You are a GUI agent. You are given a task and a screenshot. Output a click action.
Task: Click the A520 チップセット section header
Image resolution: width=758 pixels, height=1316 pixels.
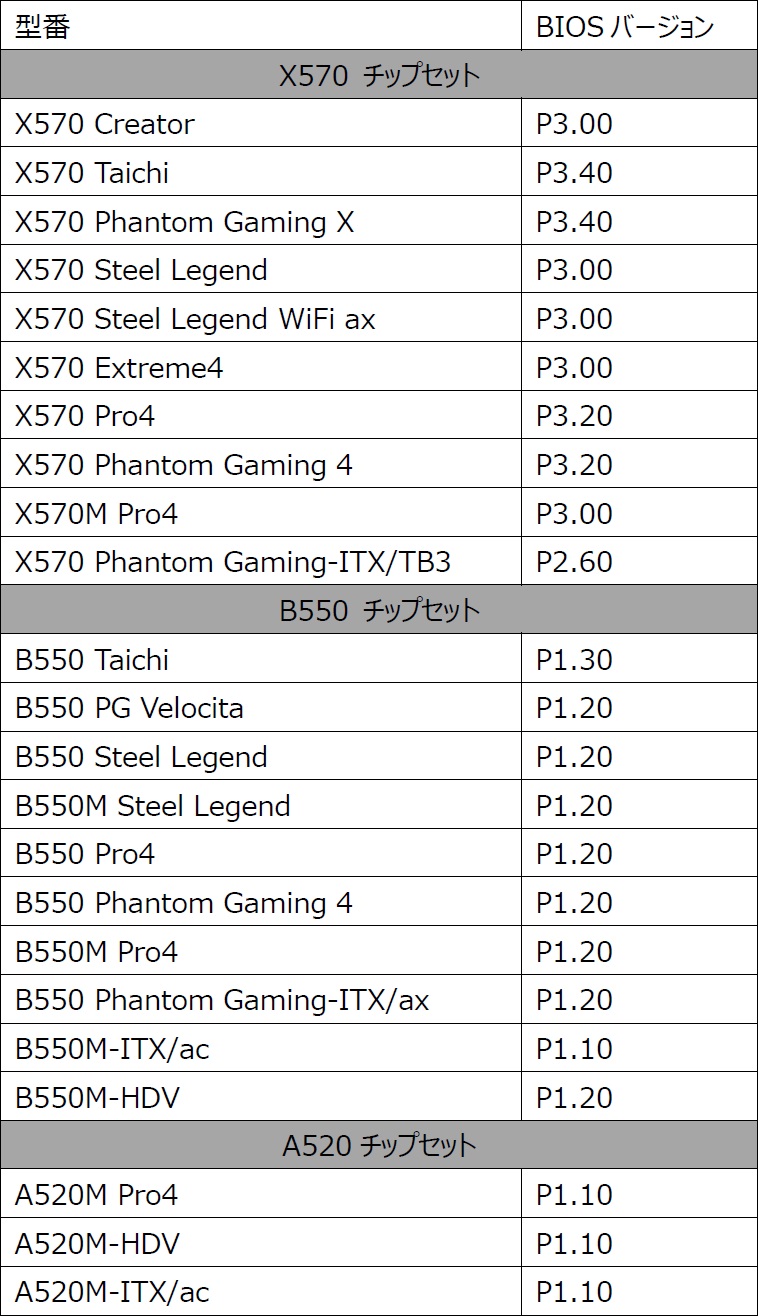click(x=379, y=1145)
